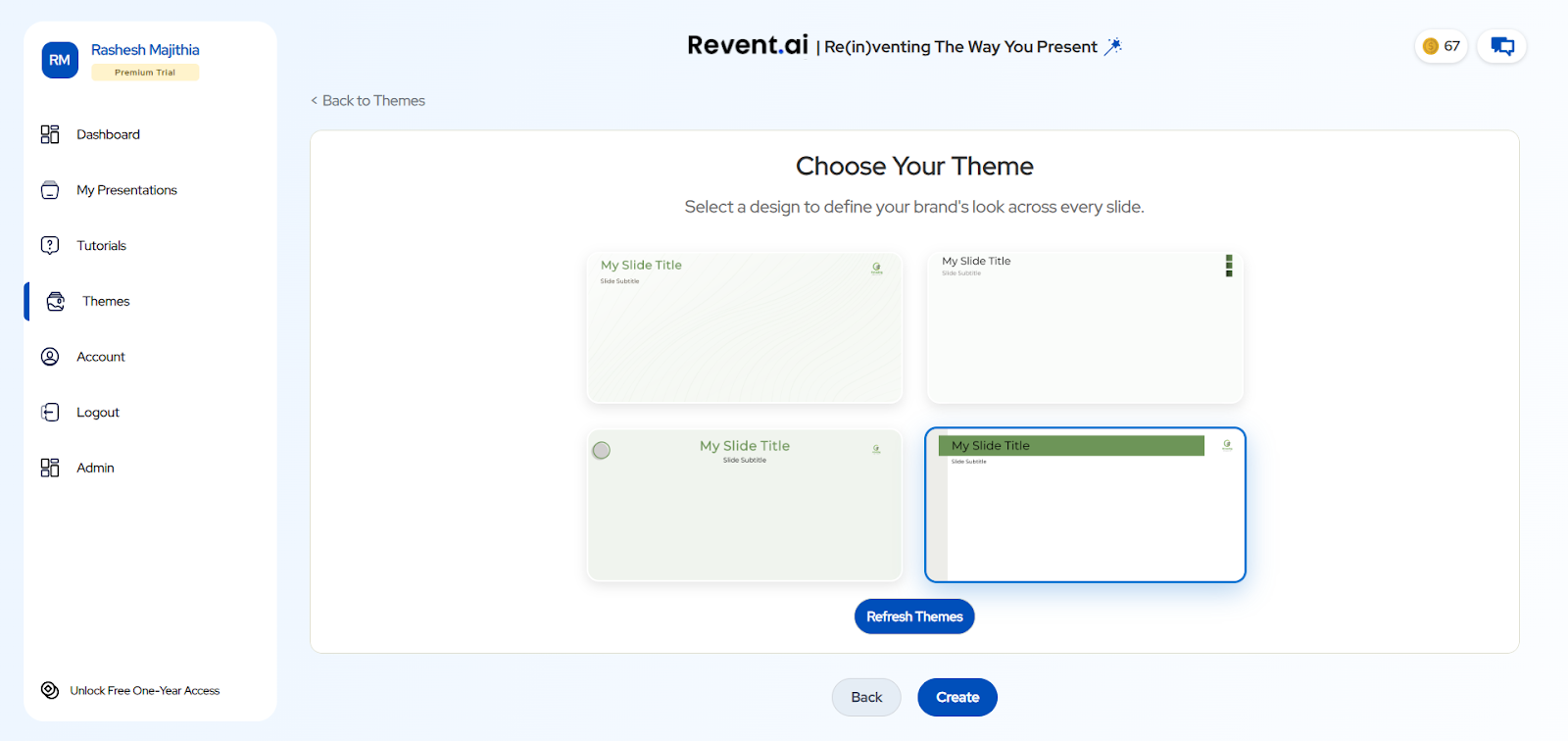Click the Tutorials question-mark icon
Screen dimensions: 1568x741
coord(50,245)
